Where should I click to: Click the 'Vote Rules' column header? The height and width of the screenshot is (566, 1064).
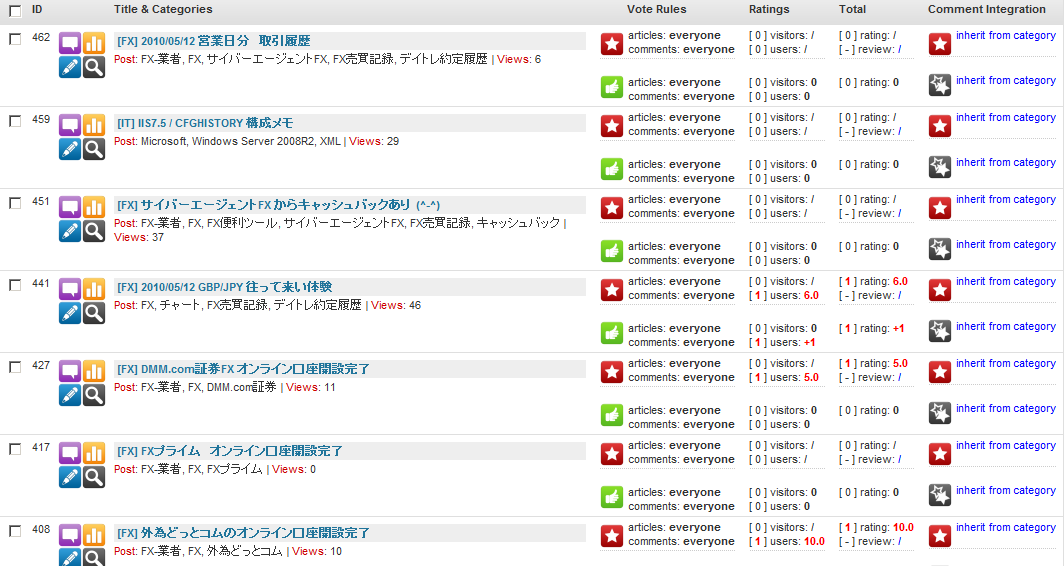(656, 9)
